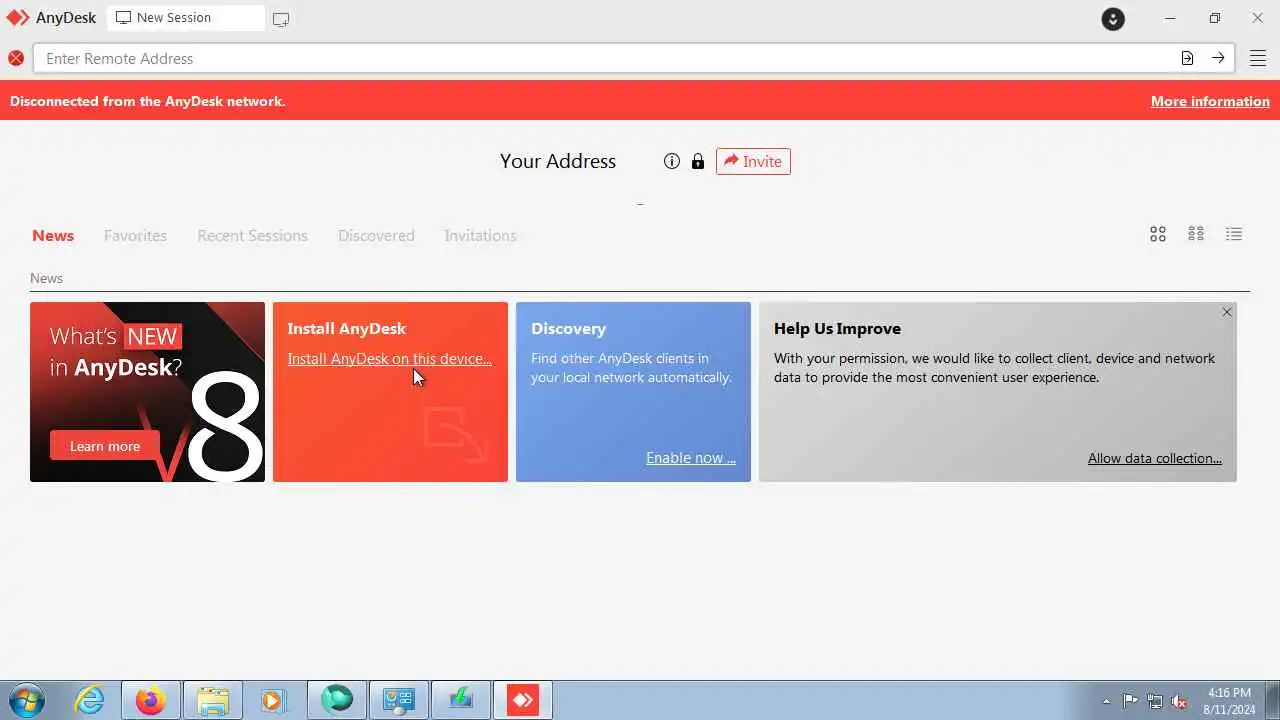Viewport: 1280px width, 720px height.
Task: Click the network tray icon
Action: (x=1155, y=701)
